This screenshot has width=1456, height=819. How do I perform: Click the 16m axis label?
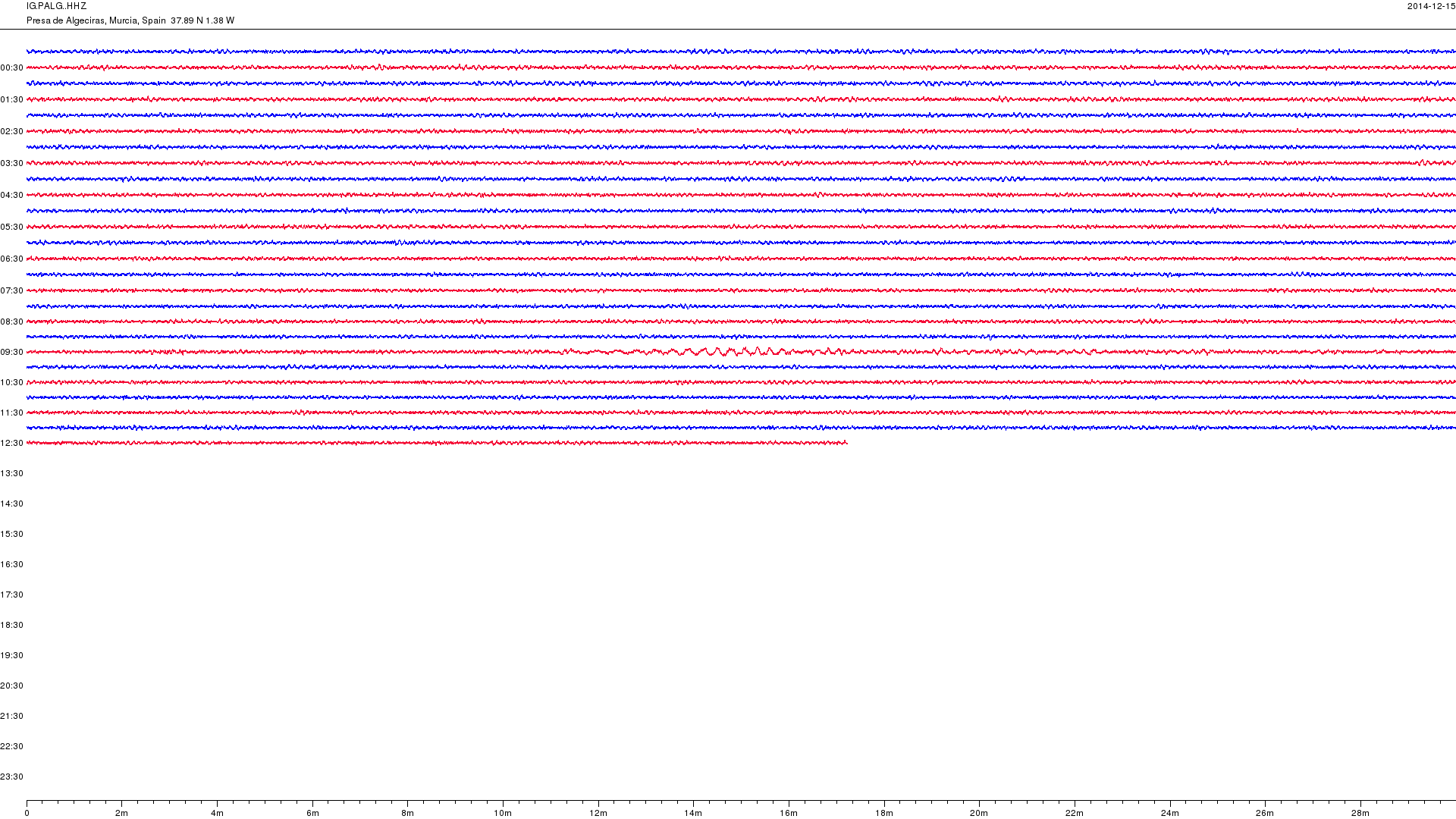click(789, 813)
